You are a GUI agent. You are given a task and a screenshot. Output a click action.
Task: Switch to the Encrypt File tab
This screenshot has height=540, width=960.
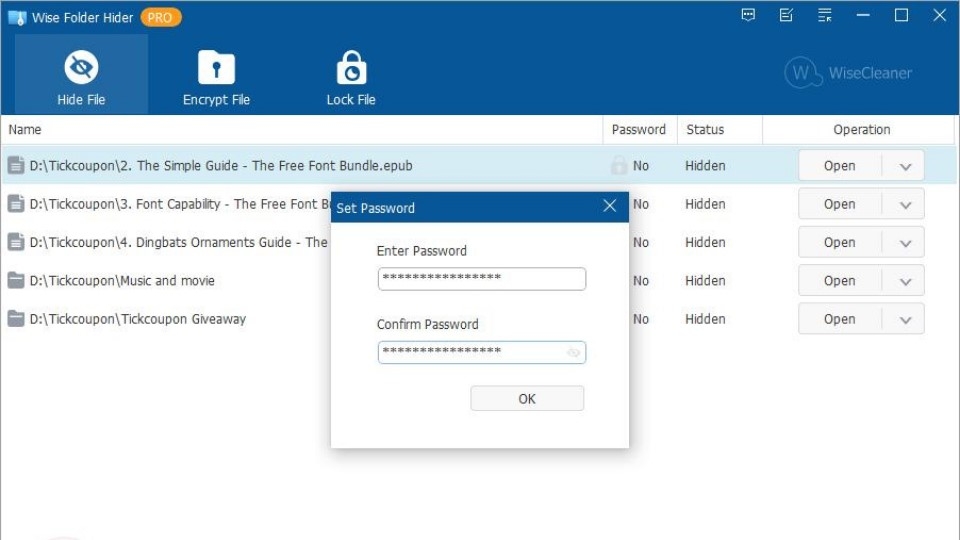point(216,78)
